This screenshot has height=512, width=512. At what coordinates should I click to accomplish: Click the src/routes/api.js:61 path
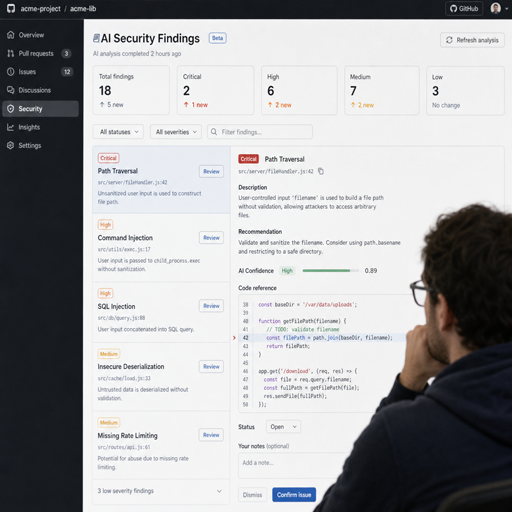(x=124, y=447)
